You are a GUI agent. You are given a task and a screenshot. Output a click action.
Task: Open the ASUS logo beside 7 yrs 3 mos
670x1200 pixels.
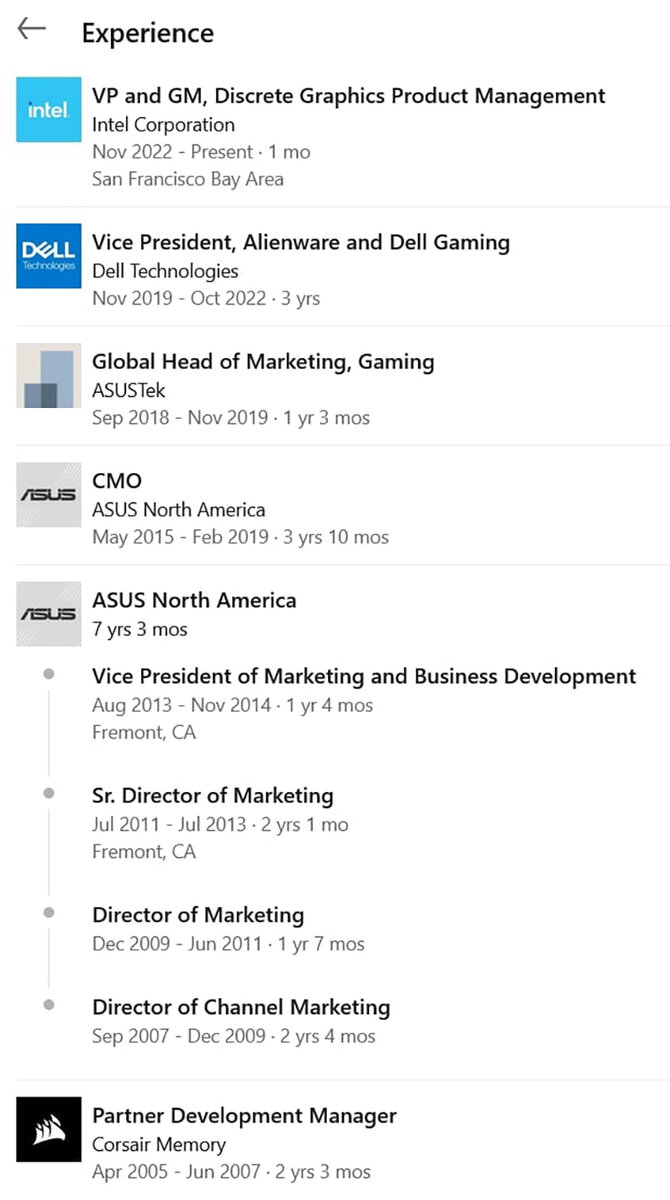(x=48, y=613)
